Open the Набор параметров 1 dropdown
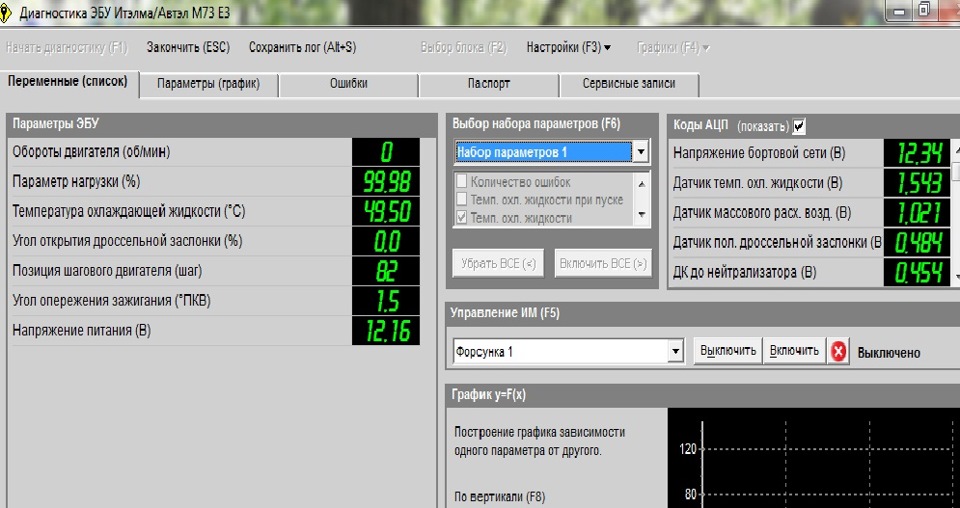The image size is (960, 508). (640, 151)
